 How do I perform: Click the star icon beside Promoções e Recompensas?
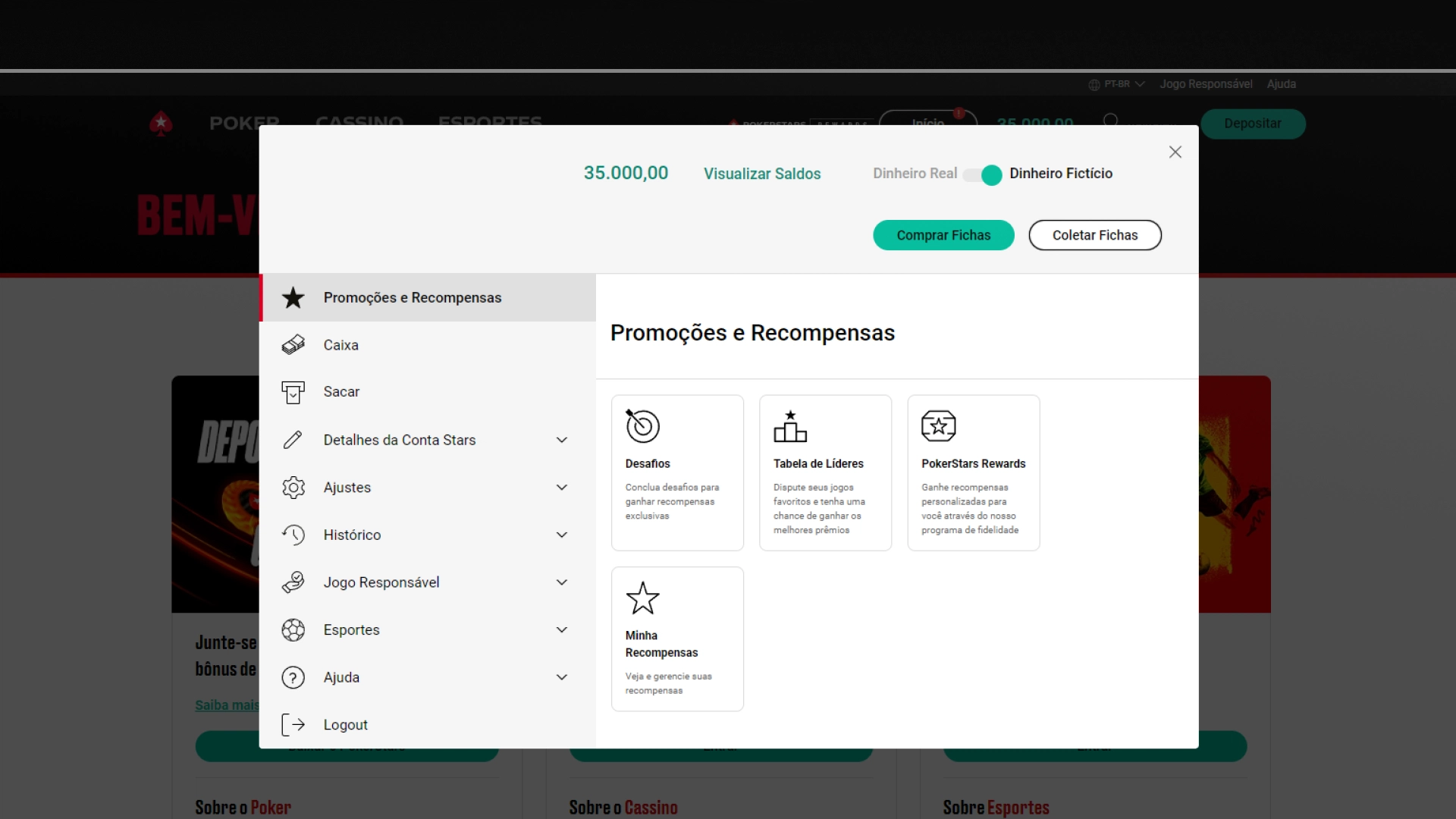pyautogui.click(x=293, y=297)
